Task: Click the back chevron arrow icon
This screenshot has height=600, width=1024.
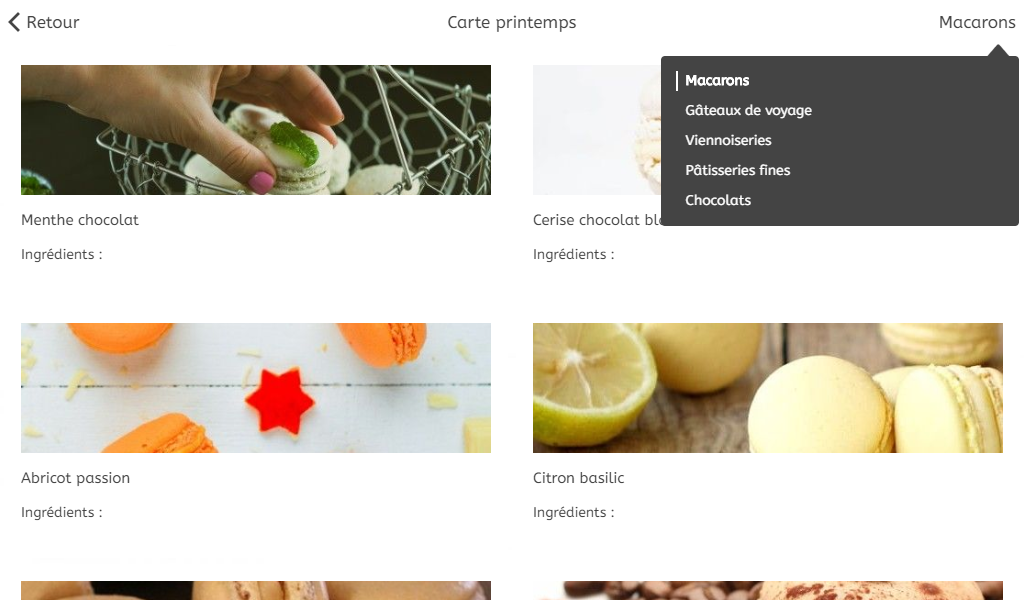Action: tap(14, 22)
